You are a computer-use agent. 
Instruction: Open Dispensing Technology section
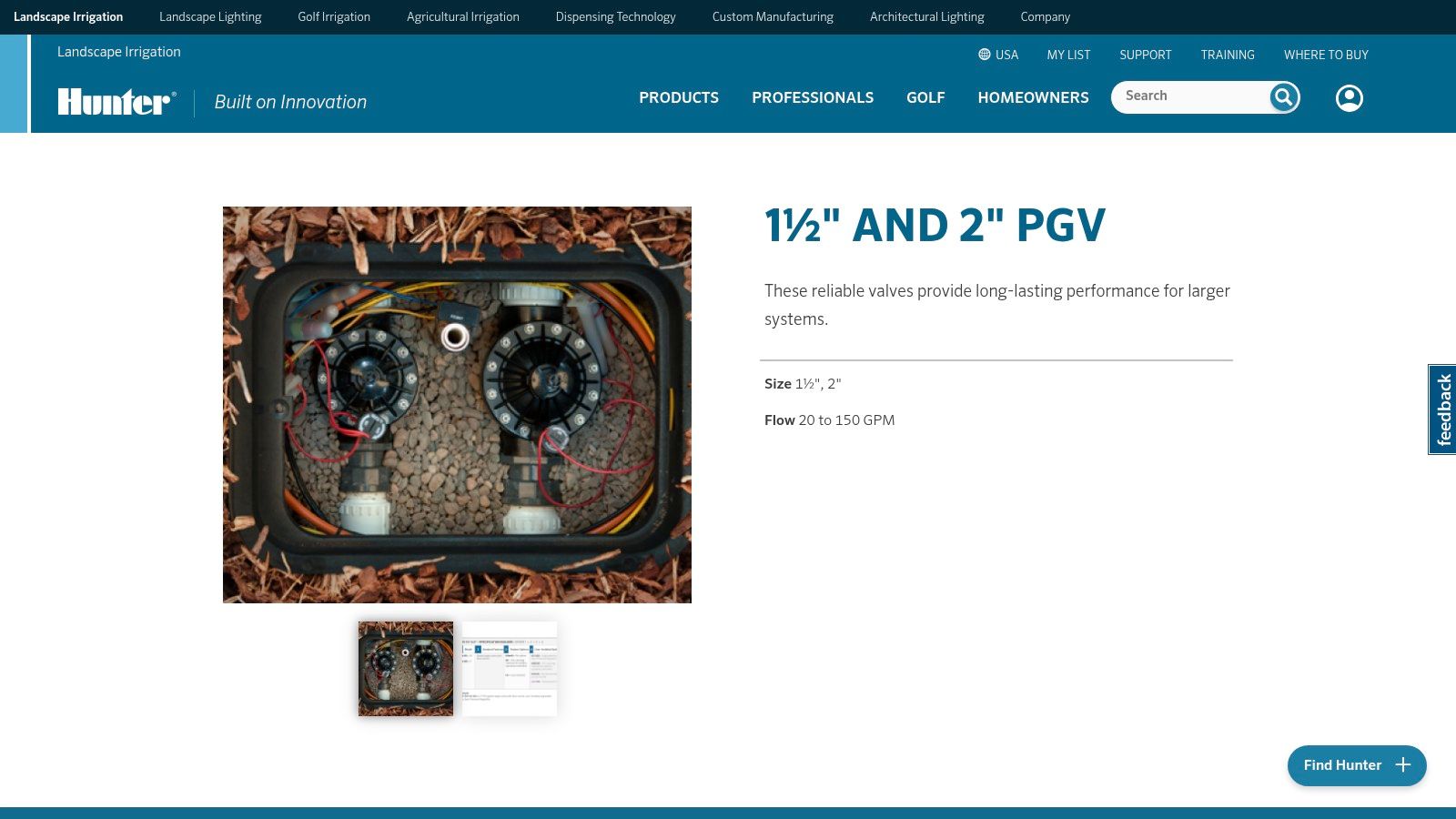coord(616,16)
